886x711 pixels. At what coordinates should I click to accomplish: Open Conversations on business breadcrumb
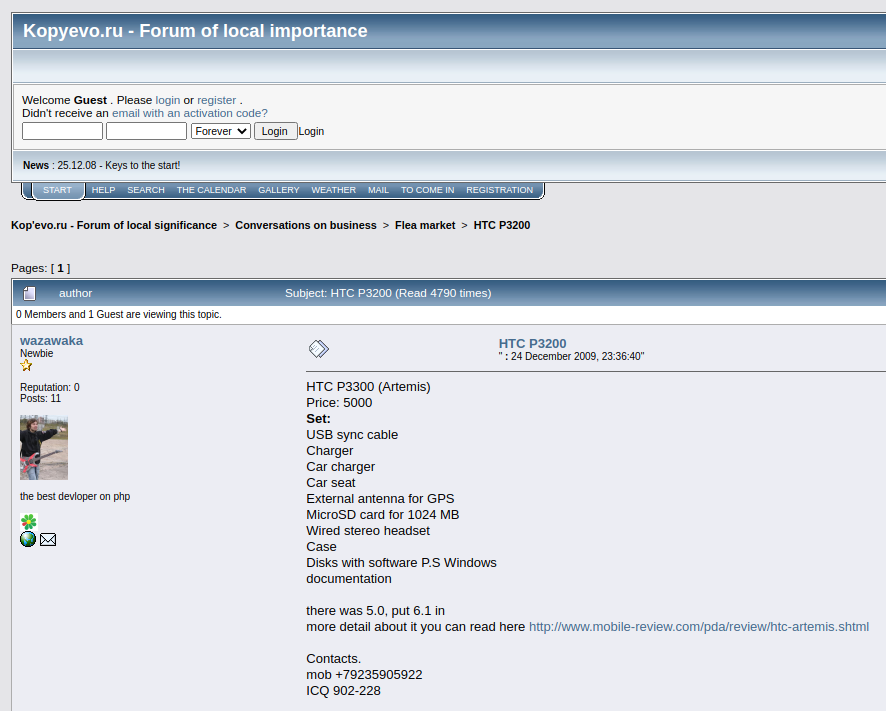pyautogui.click(x=306, y=225)
